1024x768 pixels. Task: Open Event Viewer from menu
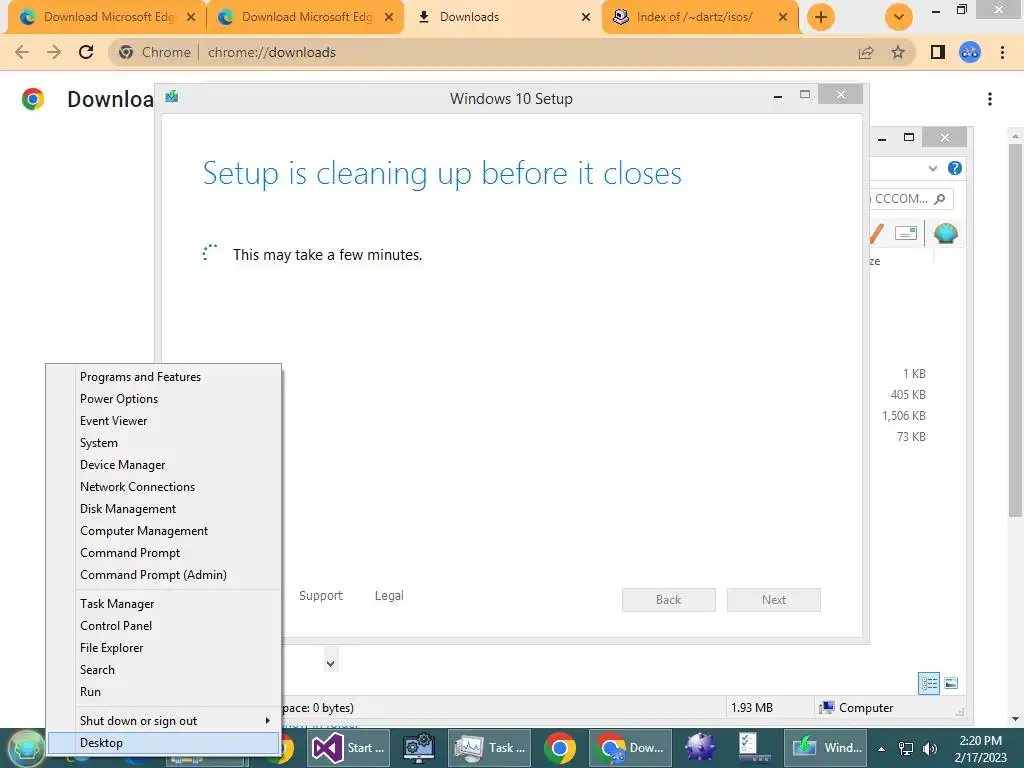coord(163,421)
